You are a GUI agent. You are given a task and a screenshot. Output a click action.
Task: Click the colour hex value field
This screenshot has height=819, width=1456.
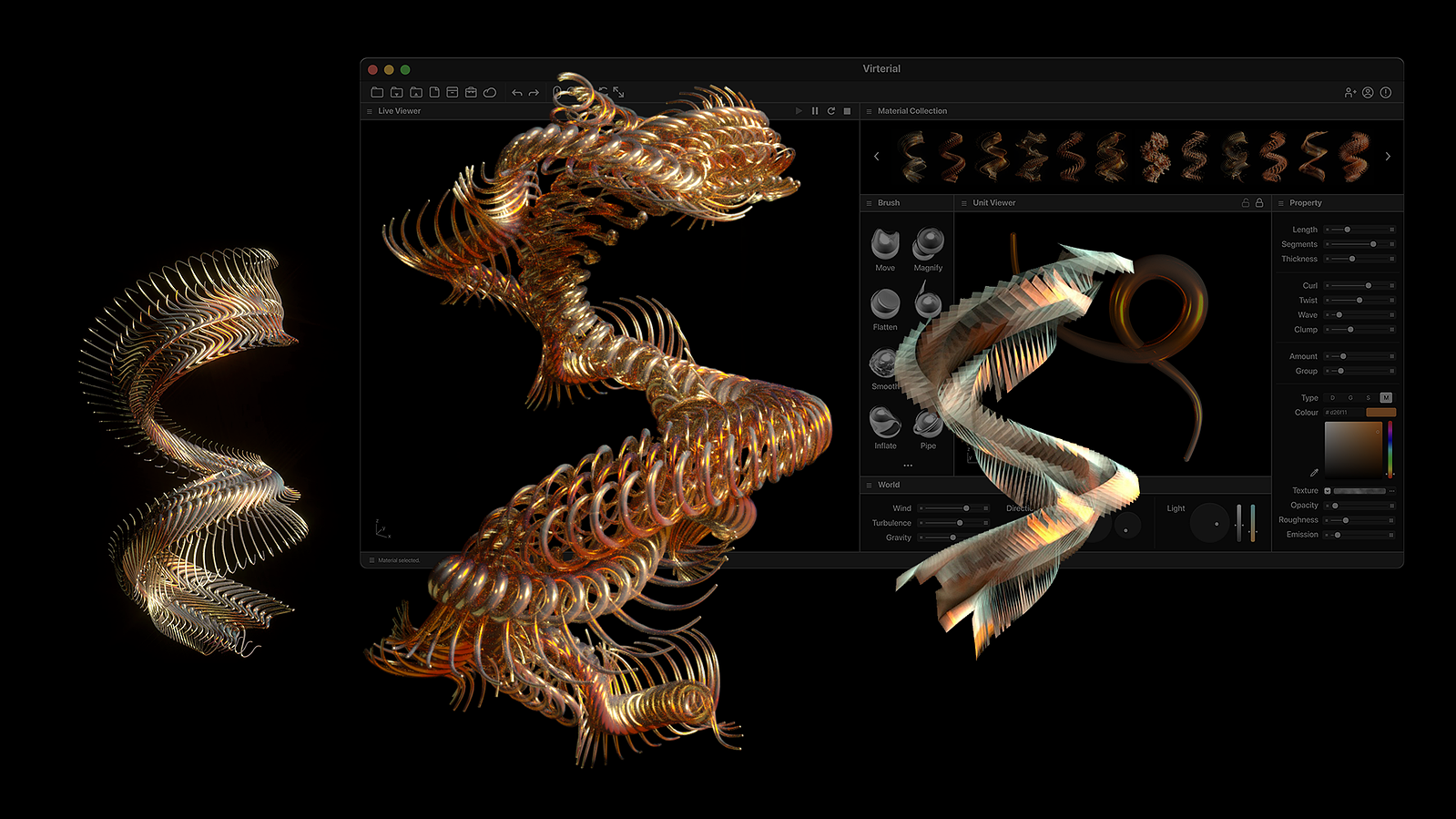[1344, 412]
